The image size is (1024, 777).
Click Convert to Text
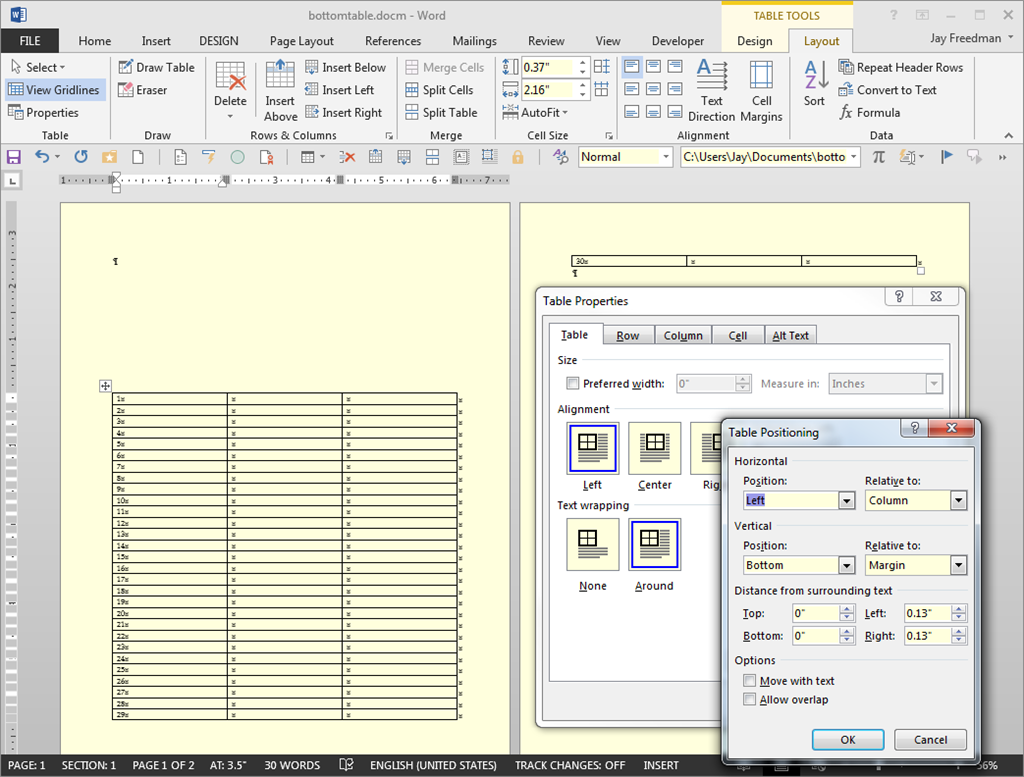[x=888, y=90]
